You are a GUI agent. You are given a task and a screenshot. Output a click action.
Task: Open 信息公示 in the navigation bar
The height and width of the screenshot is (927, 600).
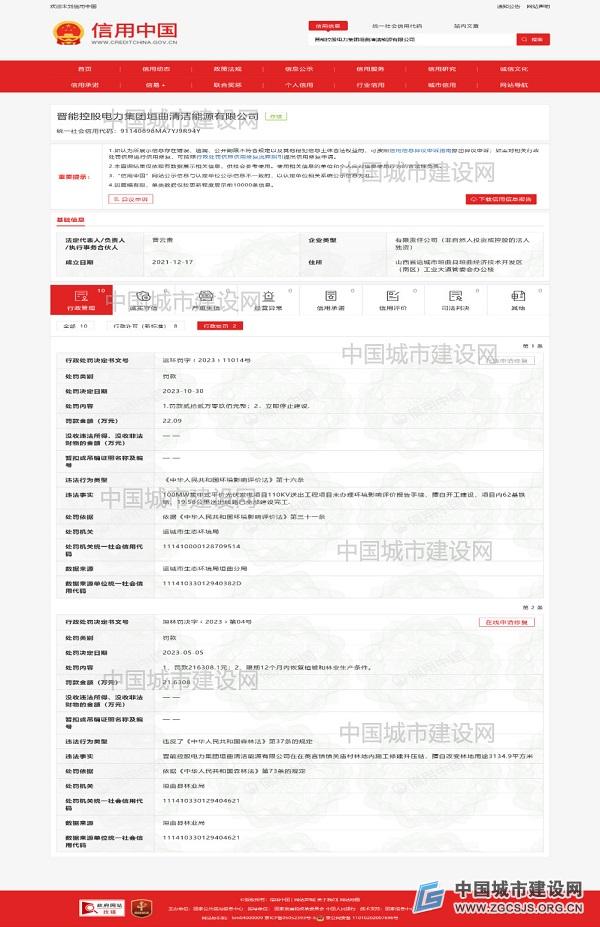coord(299,69)
